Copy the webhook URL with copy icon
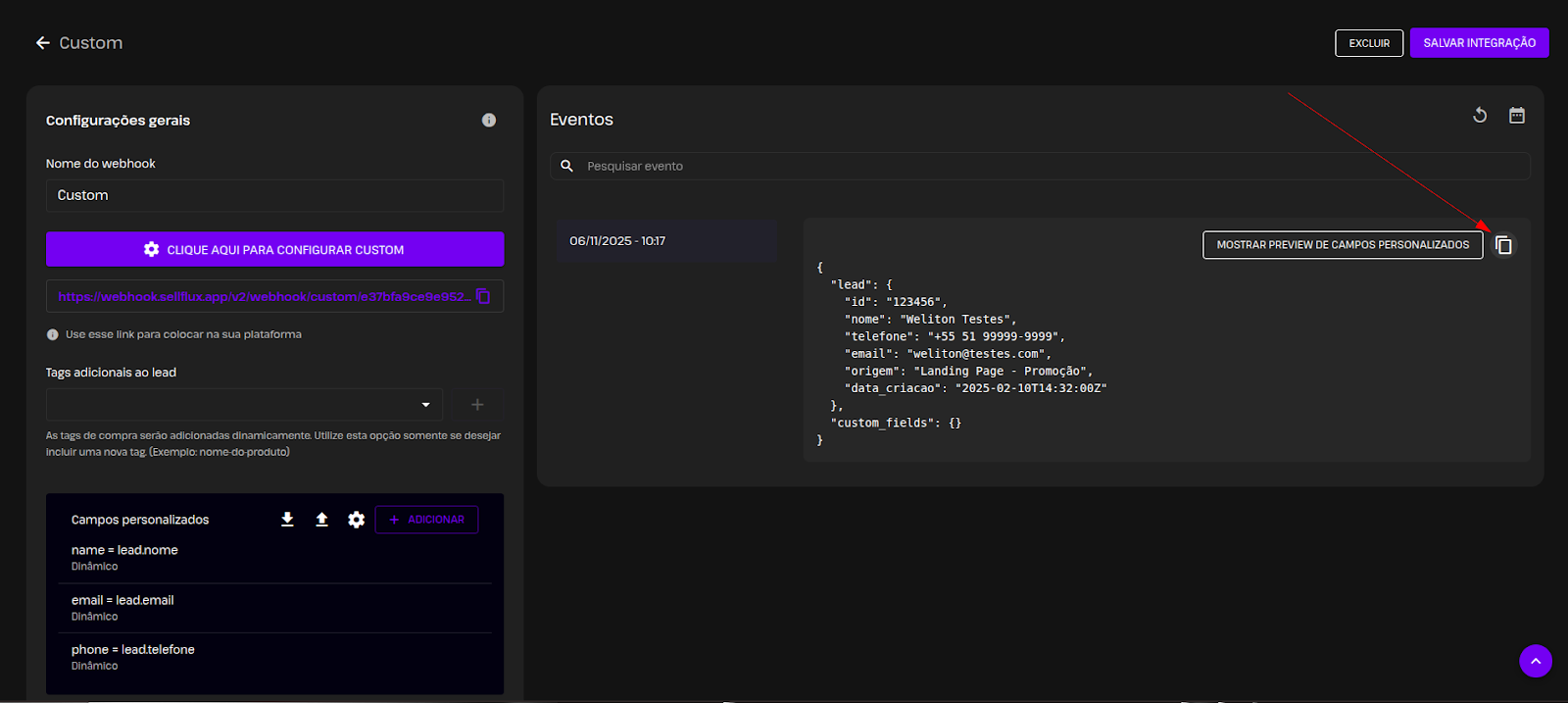This screenshot has height=703, width=1568. click(483, 296)
